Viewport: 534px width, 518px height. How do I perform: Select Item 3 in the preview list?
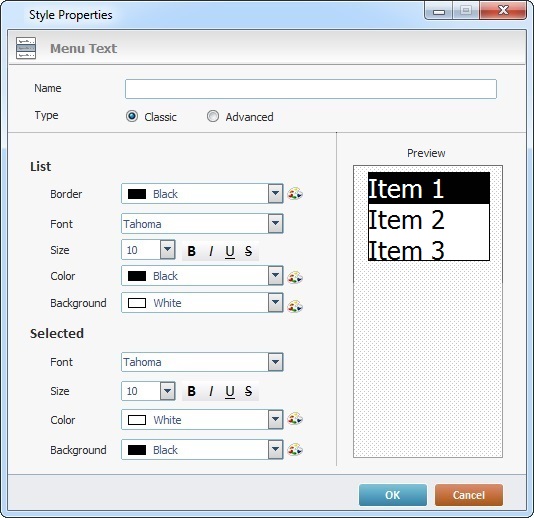[x=428, y=248]
